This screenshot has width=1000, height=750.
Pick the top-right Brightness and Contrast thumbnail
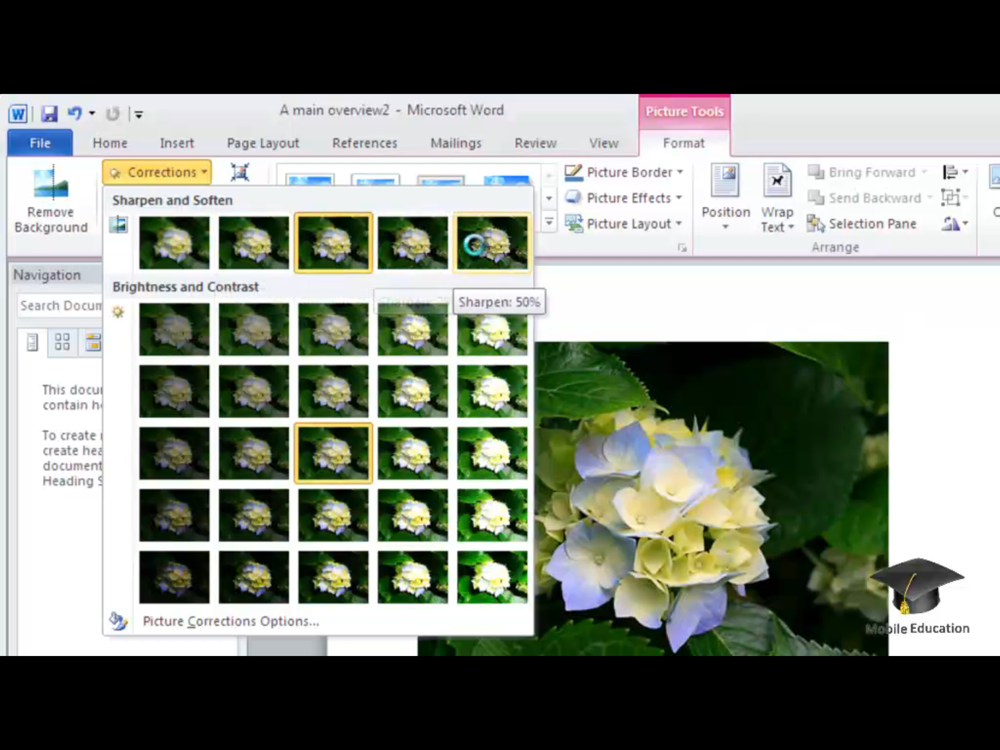pos(492,334)
